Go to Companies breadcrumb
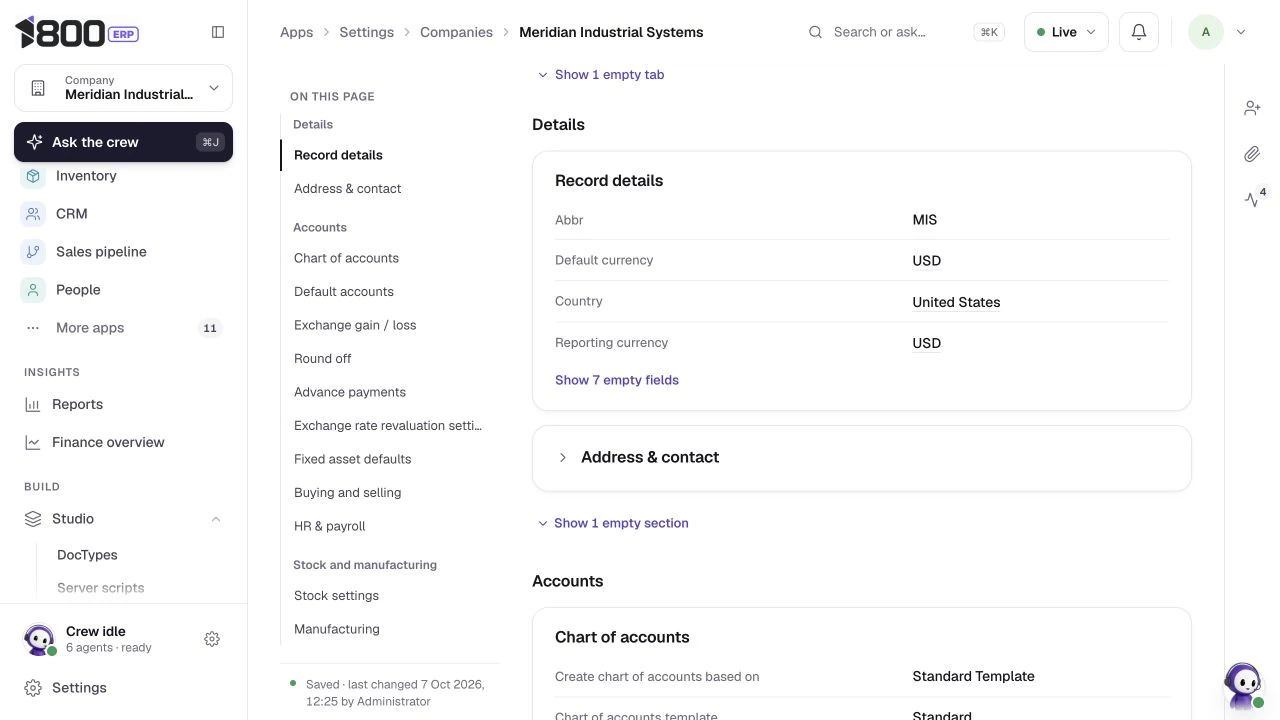 coord(456,32)
